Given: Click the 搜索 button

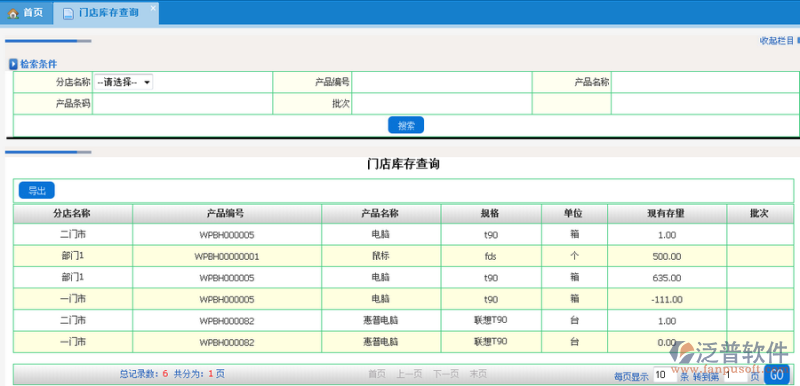Looking at the screenshot, I should point(406,125).
